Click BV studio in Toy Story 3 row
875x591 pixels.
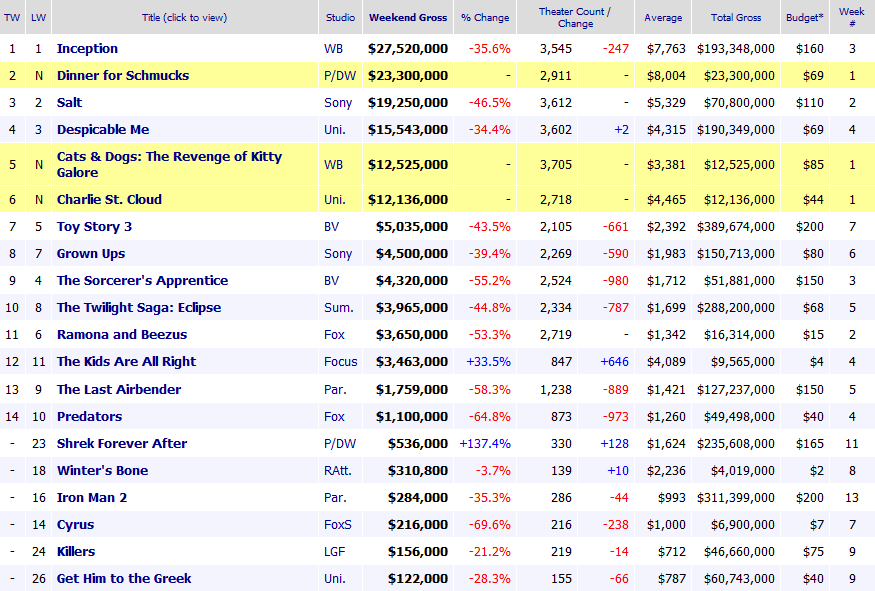[x=331, y=227]
